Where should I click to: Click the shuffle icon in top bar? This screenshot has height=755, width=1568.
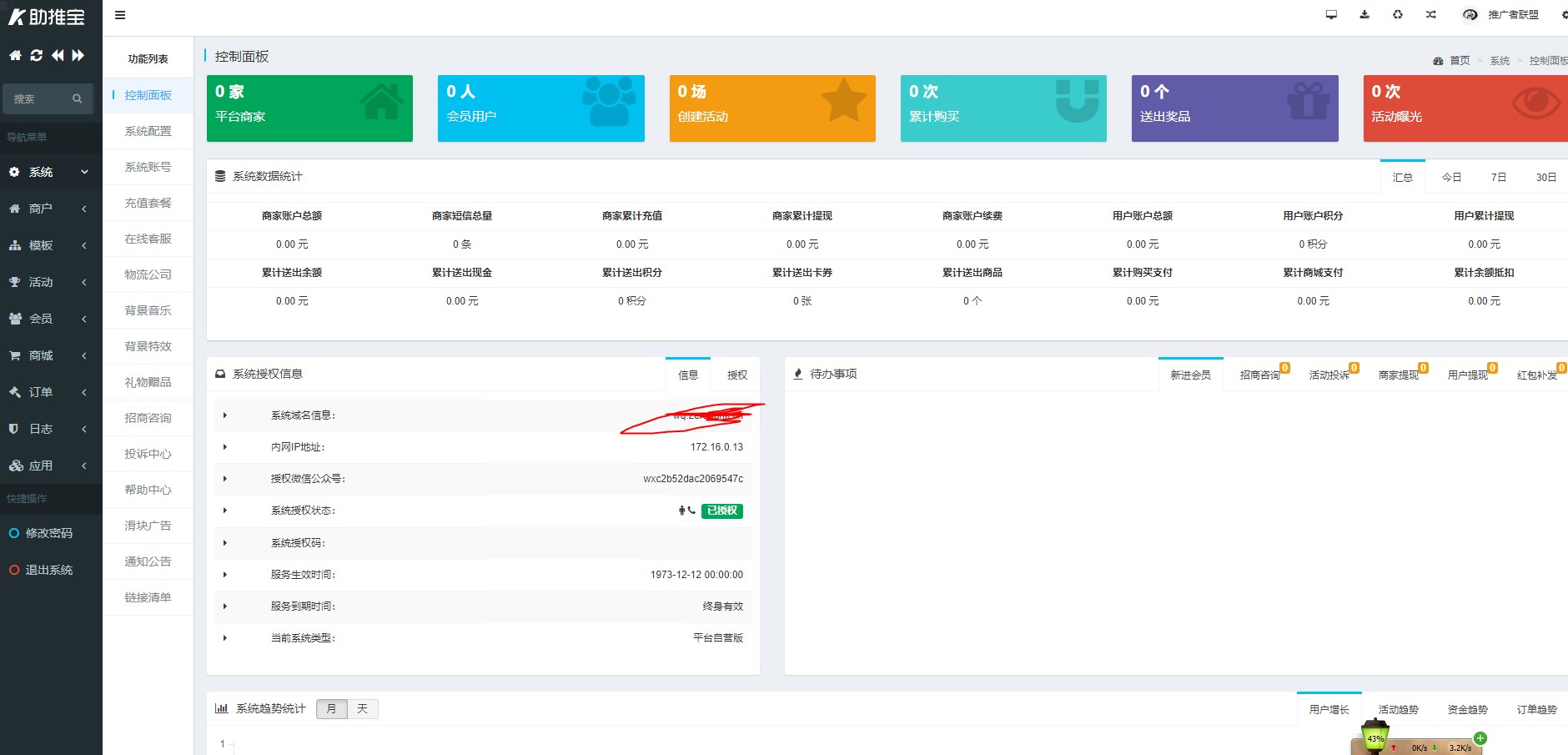1431,15
